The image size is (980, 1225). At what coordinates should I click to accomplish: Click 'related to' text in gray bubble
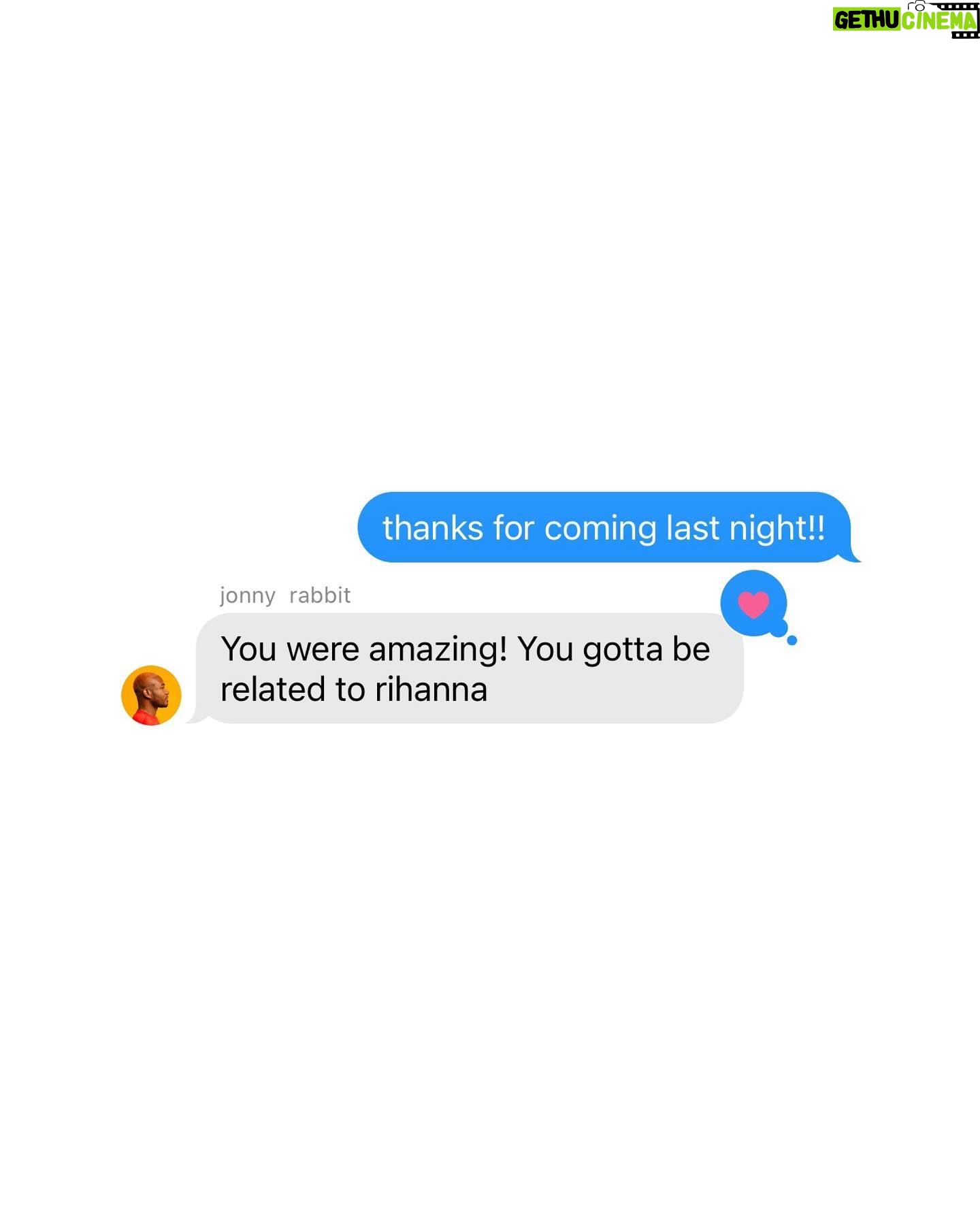(x=293, y=689)
